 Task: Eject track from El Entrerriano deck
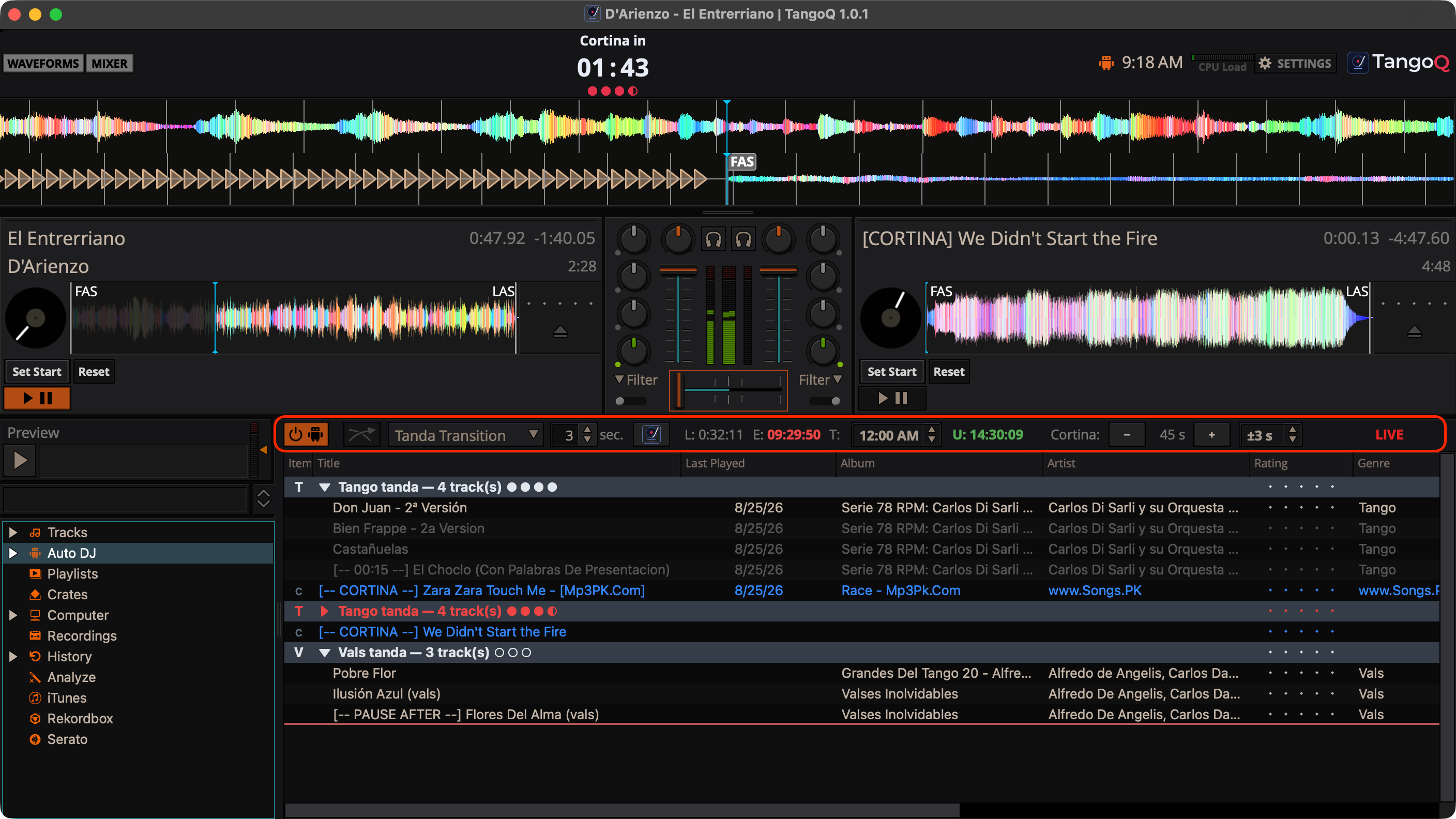tap(560, 331)
